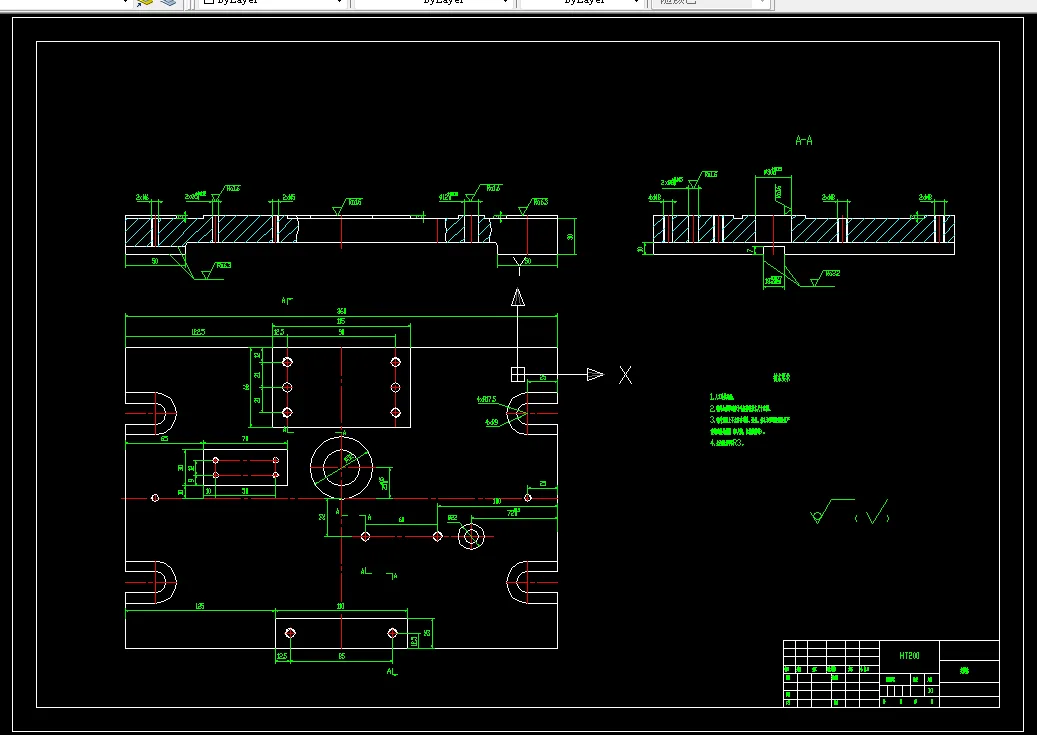Image resolution: width=1037 pixels, height=735 pixels.
Task: Select the A-A section view title
Action: pos(804,140)
